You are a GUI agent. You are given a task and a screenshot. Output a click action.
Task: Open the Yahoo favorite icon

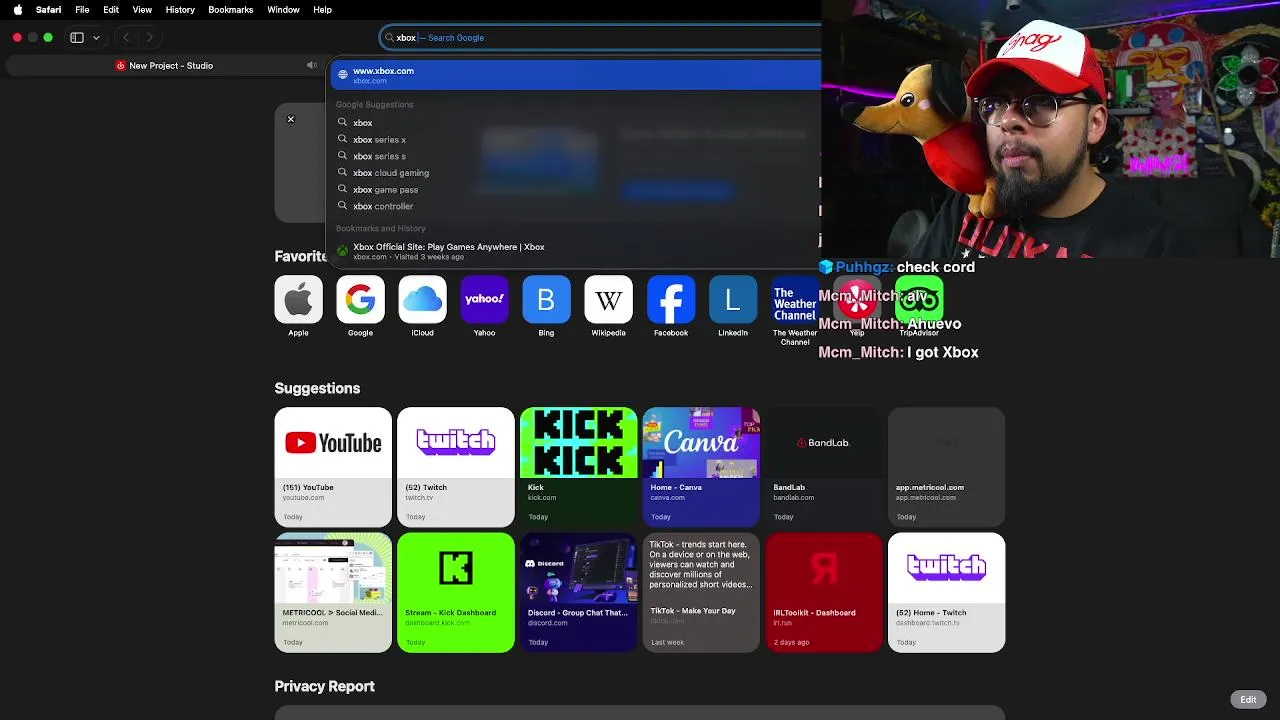coord(484,299)
